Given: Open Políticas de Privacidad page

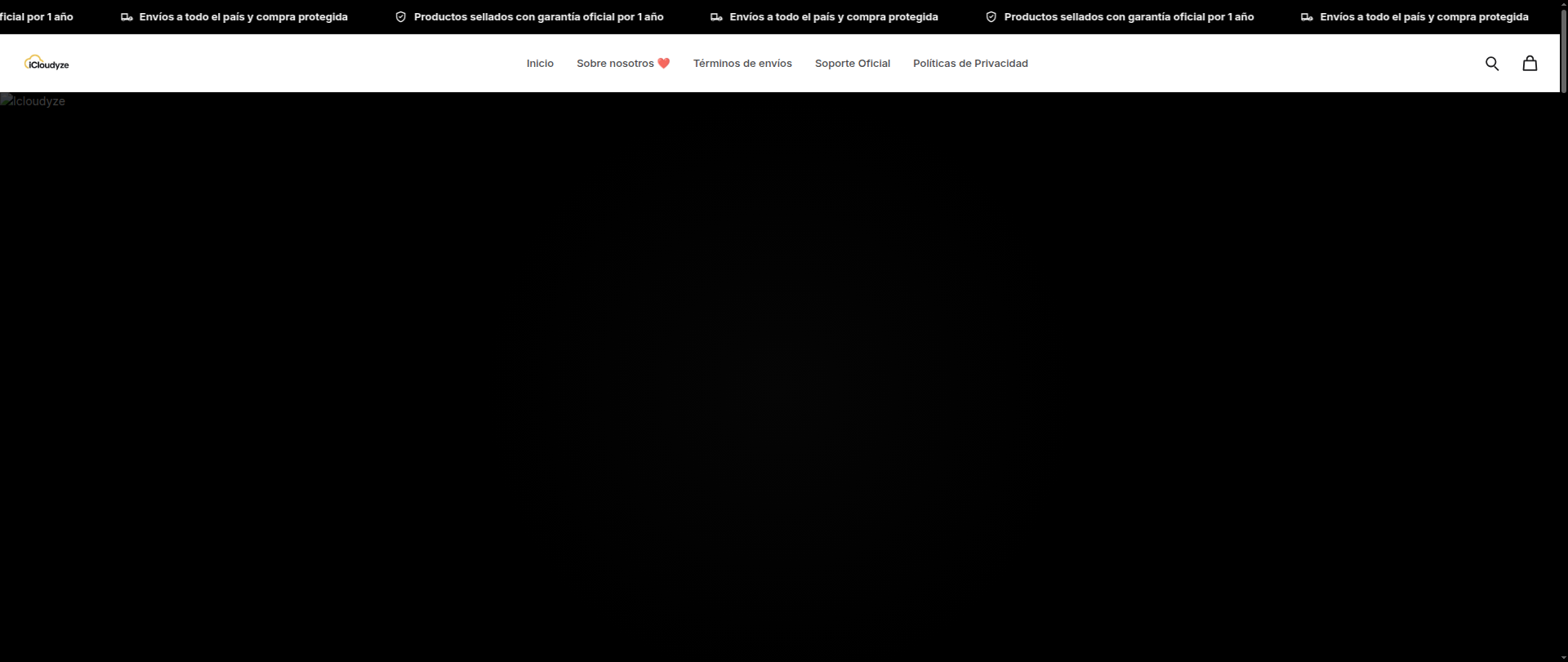Looking at the screenshot, I should click(x=970, y=64).
